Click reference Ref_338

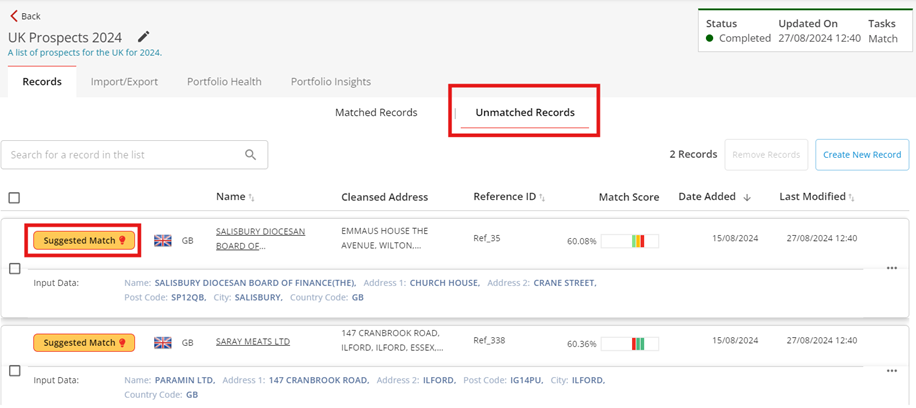[489, 341]
